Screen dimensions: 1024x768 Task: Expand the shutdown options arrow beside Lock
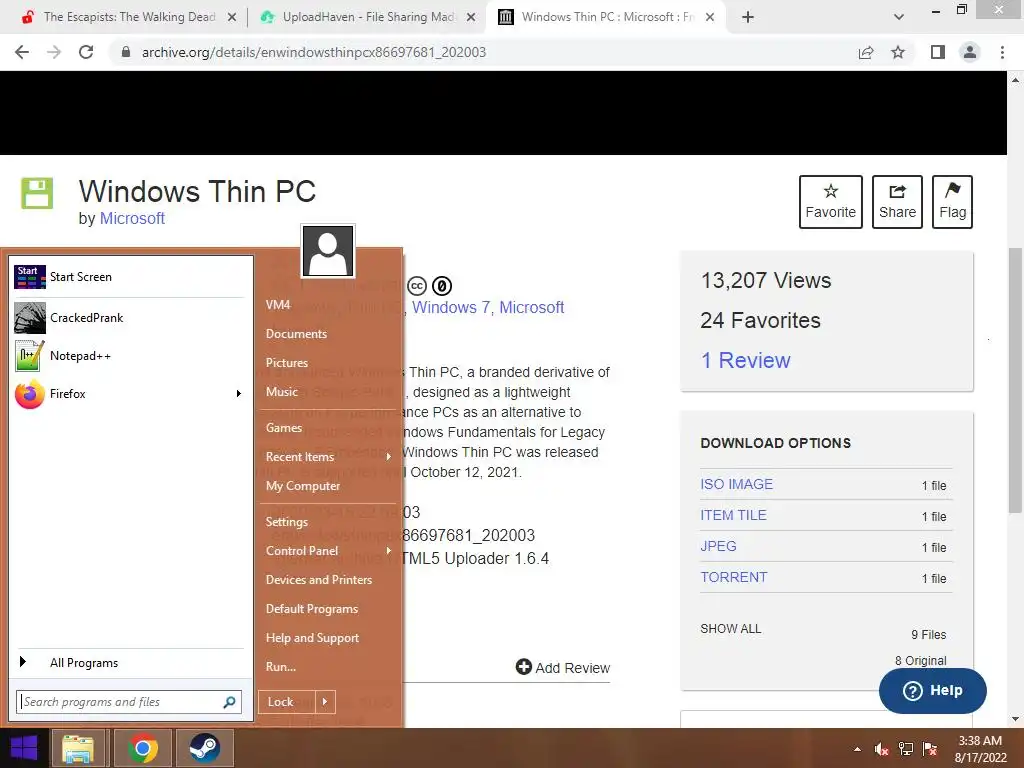coord(325,702)
